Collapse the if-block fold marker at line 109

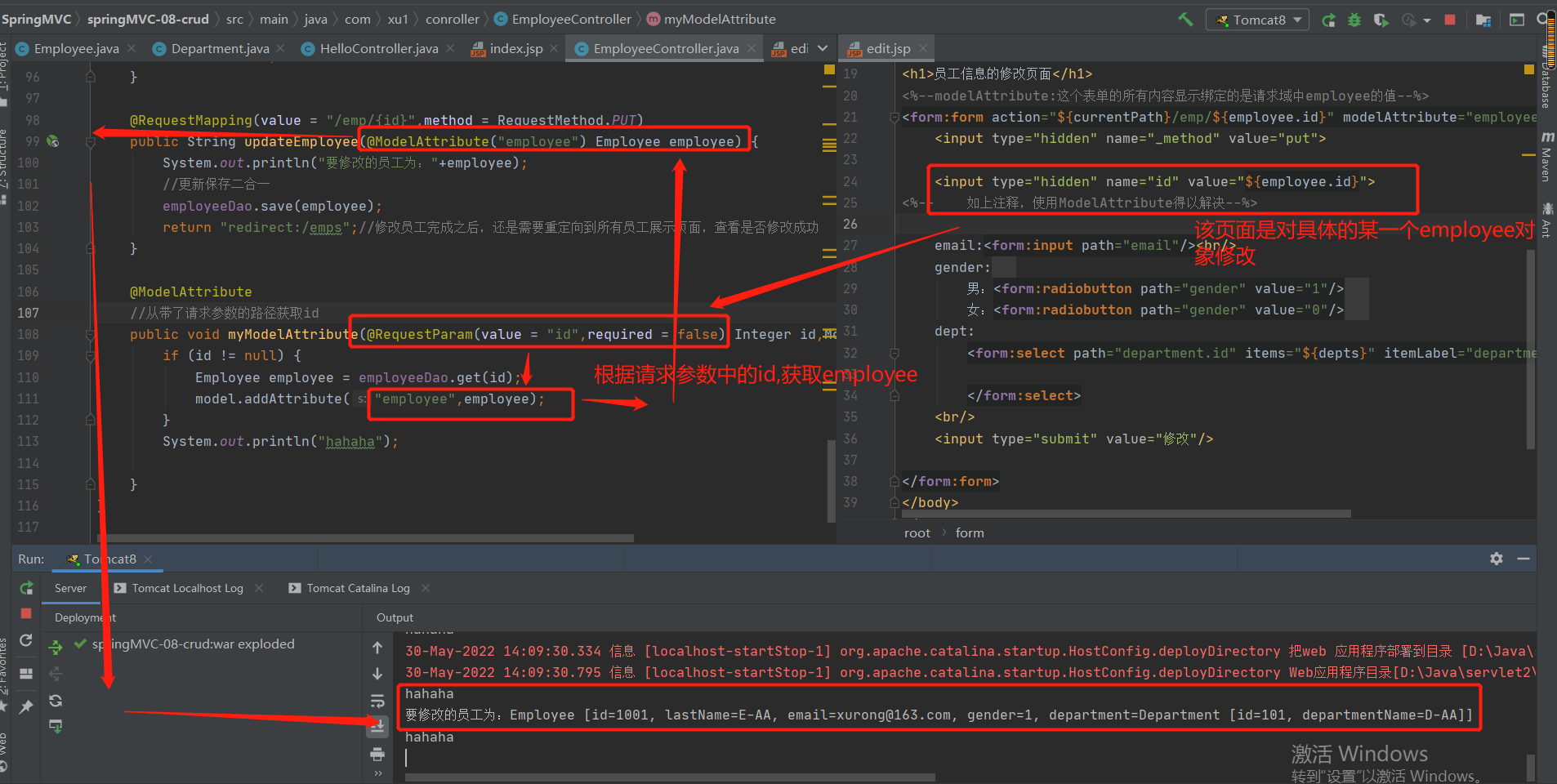pos(91,355)
